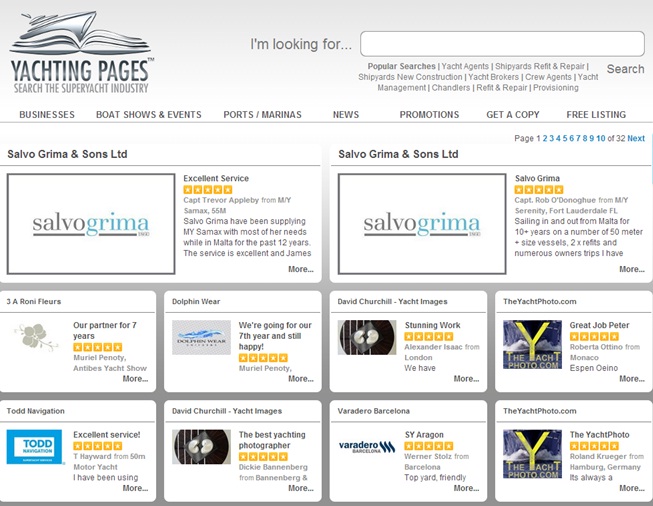This screenshot has height=506, width=653.
Task: Open Boat Shows & Events menu
Action: pos(148,115)
